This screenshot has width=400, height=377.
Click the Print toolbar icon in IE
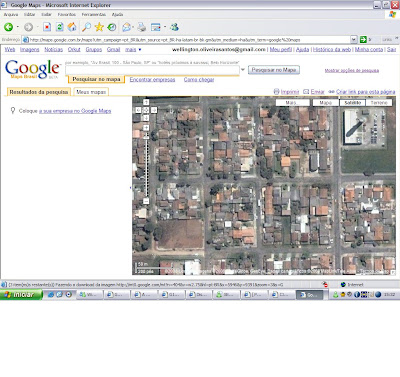pos(142,27)
